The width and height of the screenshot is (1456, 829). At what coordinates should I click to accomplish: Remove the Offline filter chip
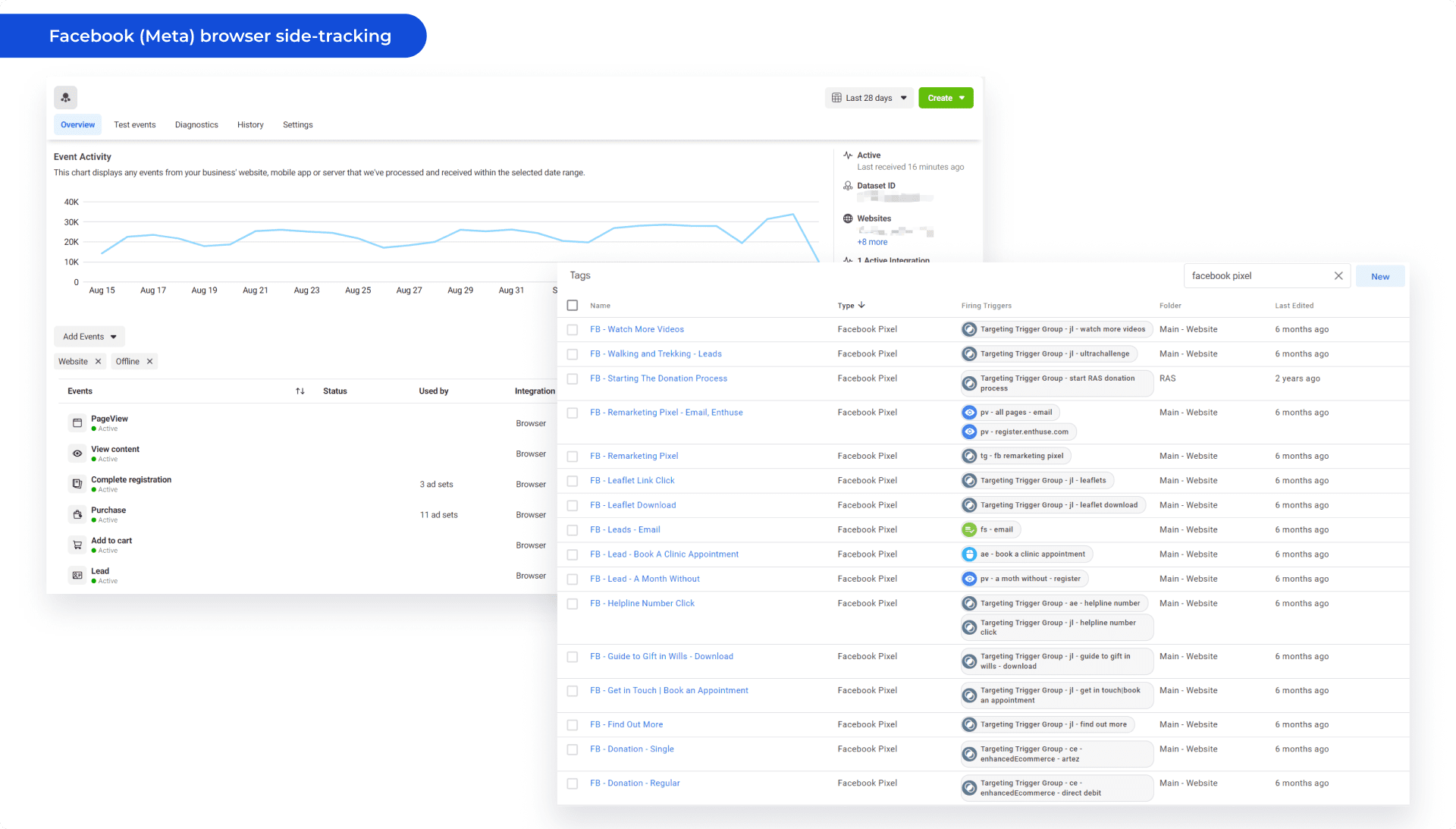point(150,362)
